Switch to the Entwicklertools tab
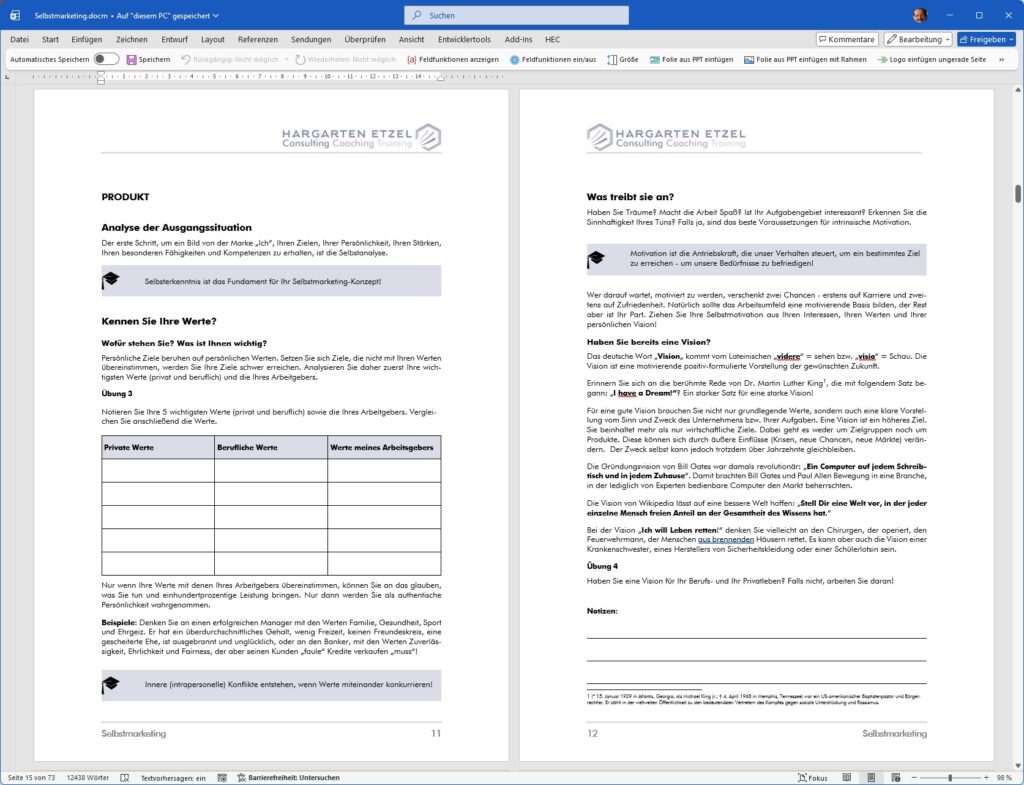 tap(464, 39)
